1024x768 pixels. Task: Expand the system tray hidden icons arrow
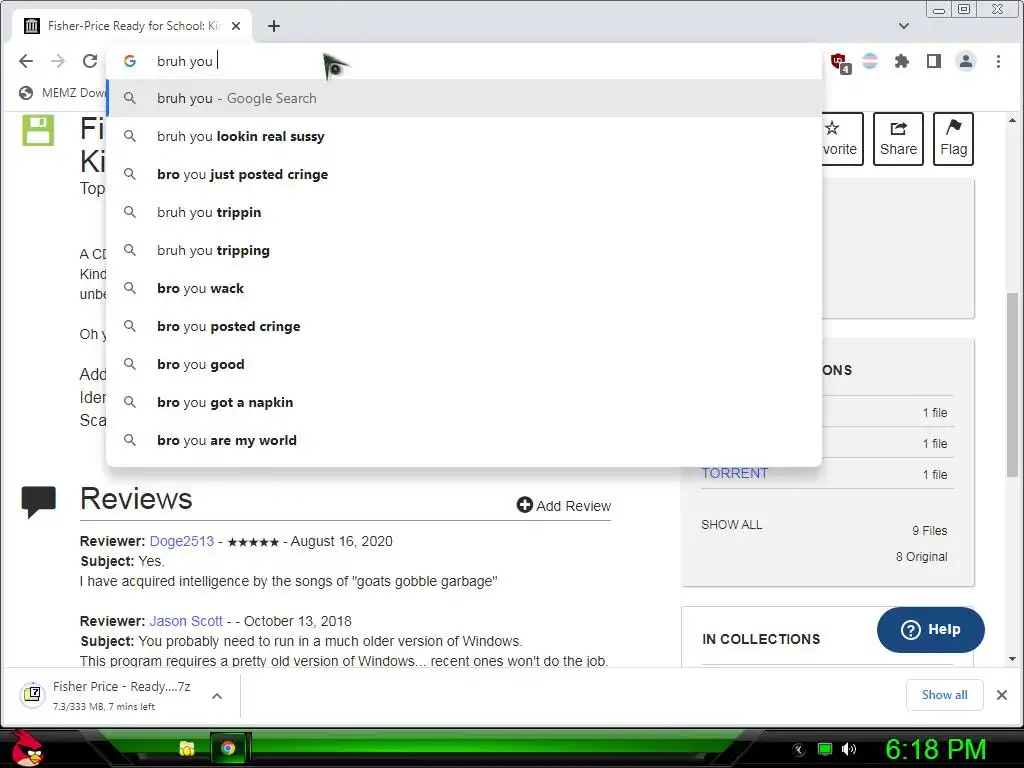pos(799,750)
